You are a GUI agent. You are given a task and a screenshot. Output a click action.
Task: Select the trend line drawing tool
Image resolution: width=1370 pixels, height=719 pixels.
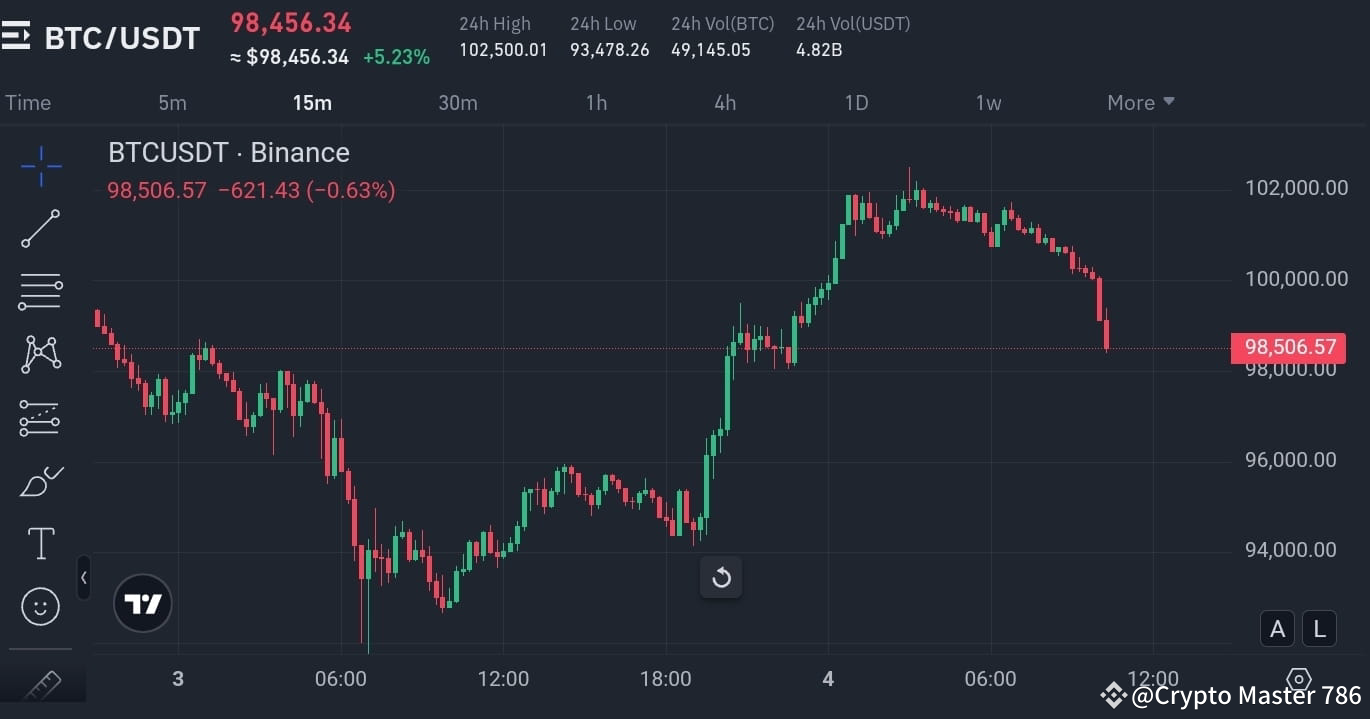click(x=40, y=228)
